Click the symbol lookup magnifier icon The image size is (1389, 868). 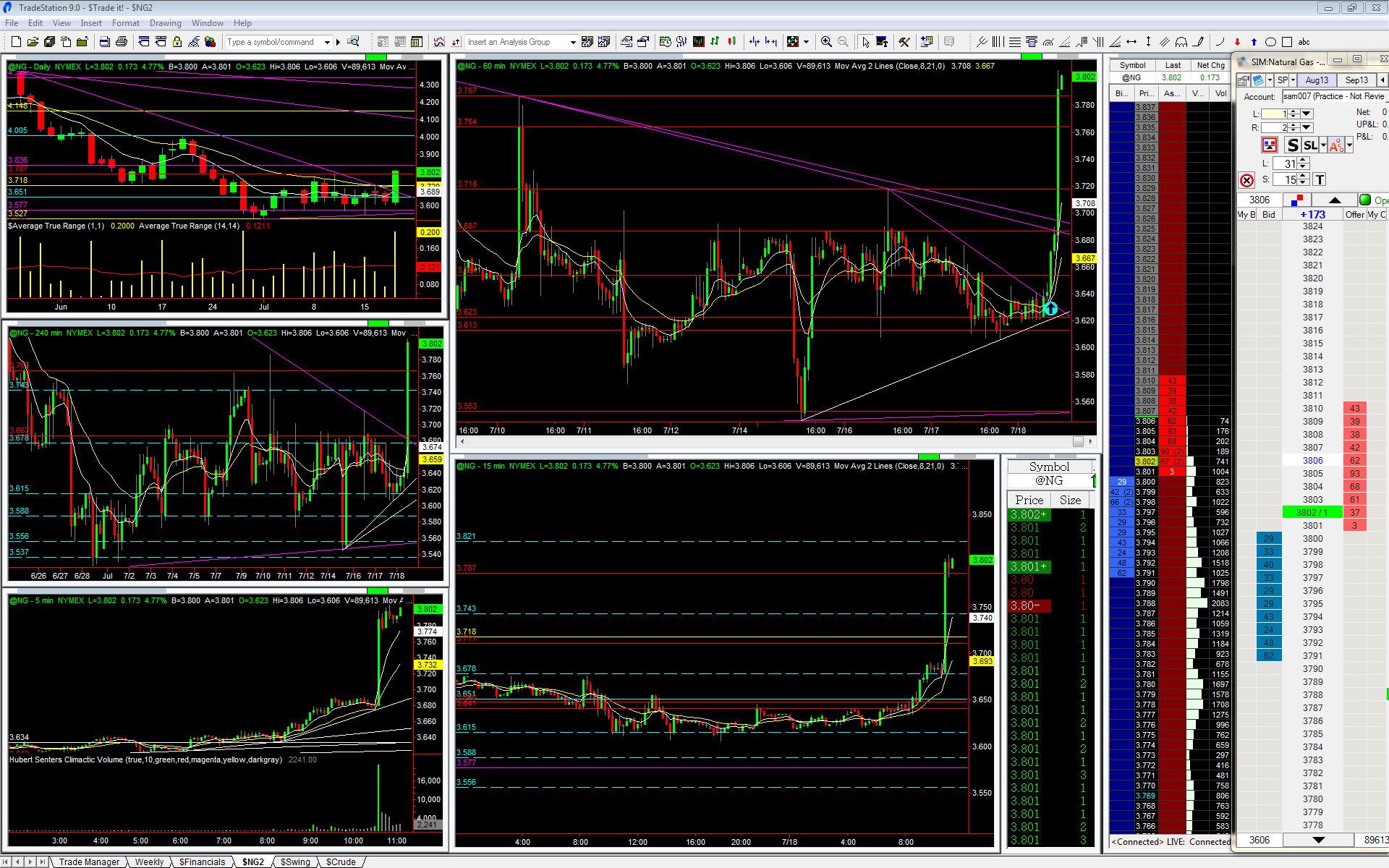click(354, 42)
